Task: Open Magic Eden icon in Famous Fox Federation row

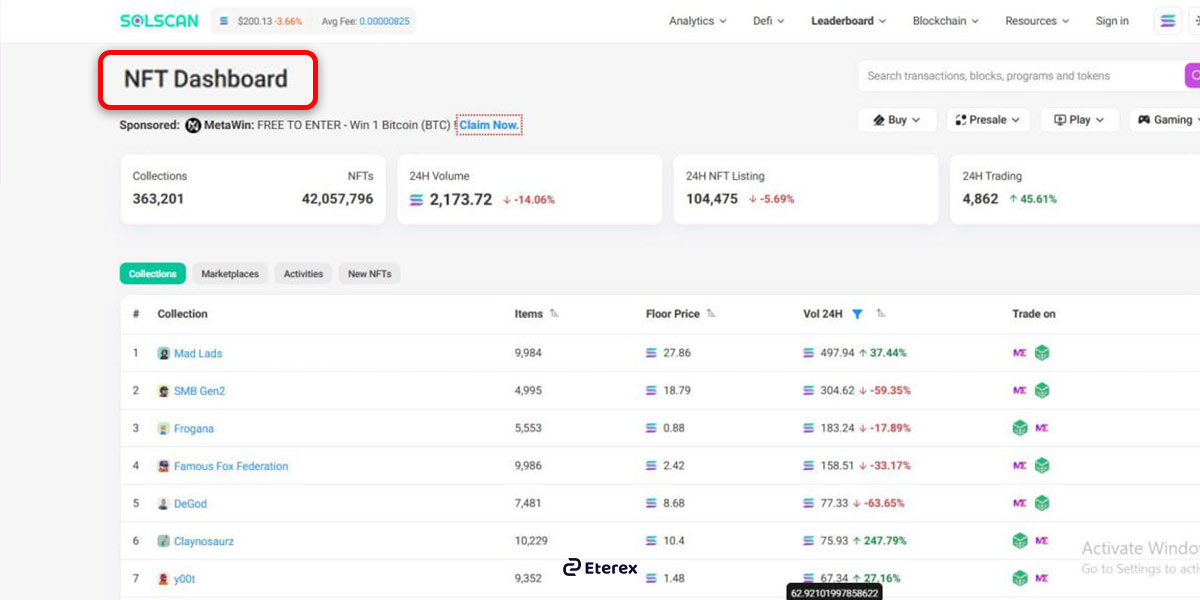Action: click(1019, 465)
